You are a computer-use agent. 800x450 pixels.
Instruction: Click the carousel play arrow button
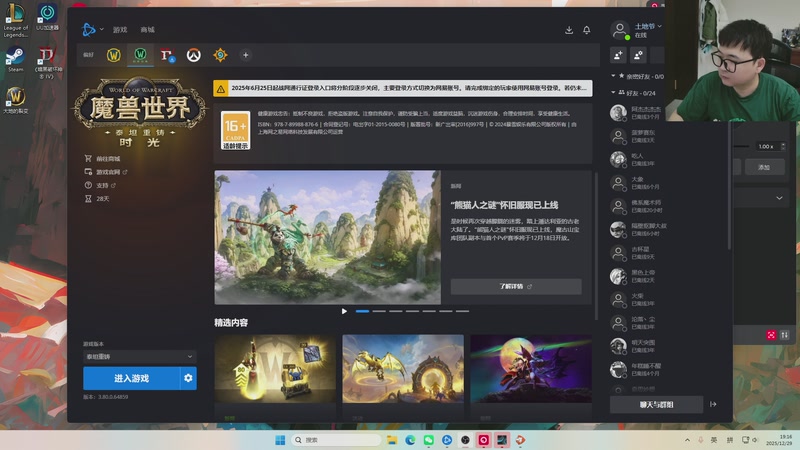click(344, 311)
